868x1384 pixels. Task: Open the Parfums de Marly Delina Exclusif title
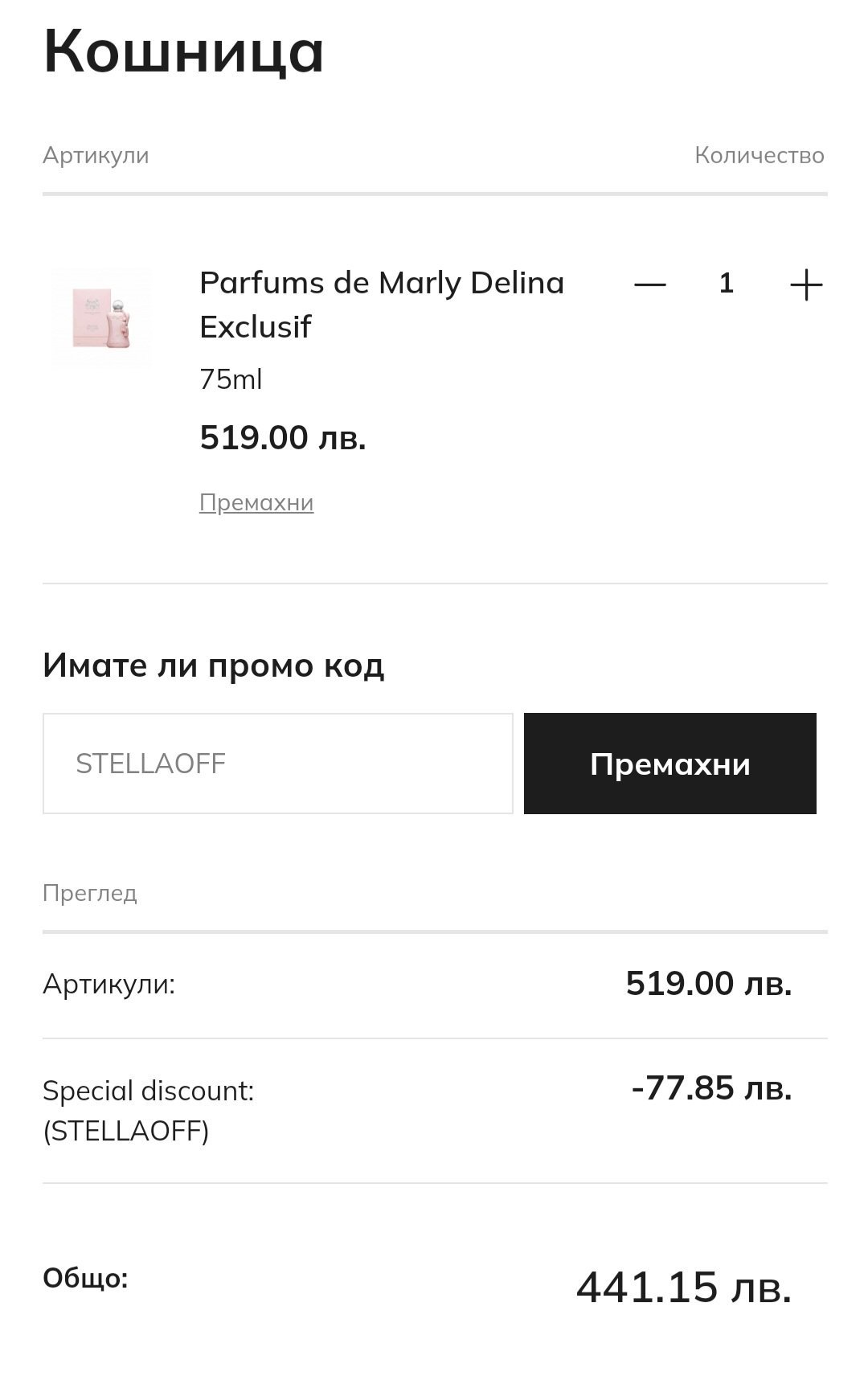pos(382,305)
